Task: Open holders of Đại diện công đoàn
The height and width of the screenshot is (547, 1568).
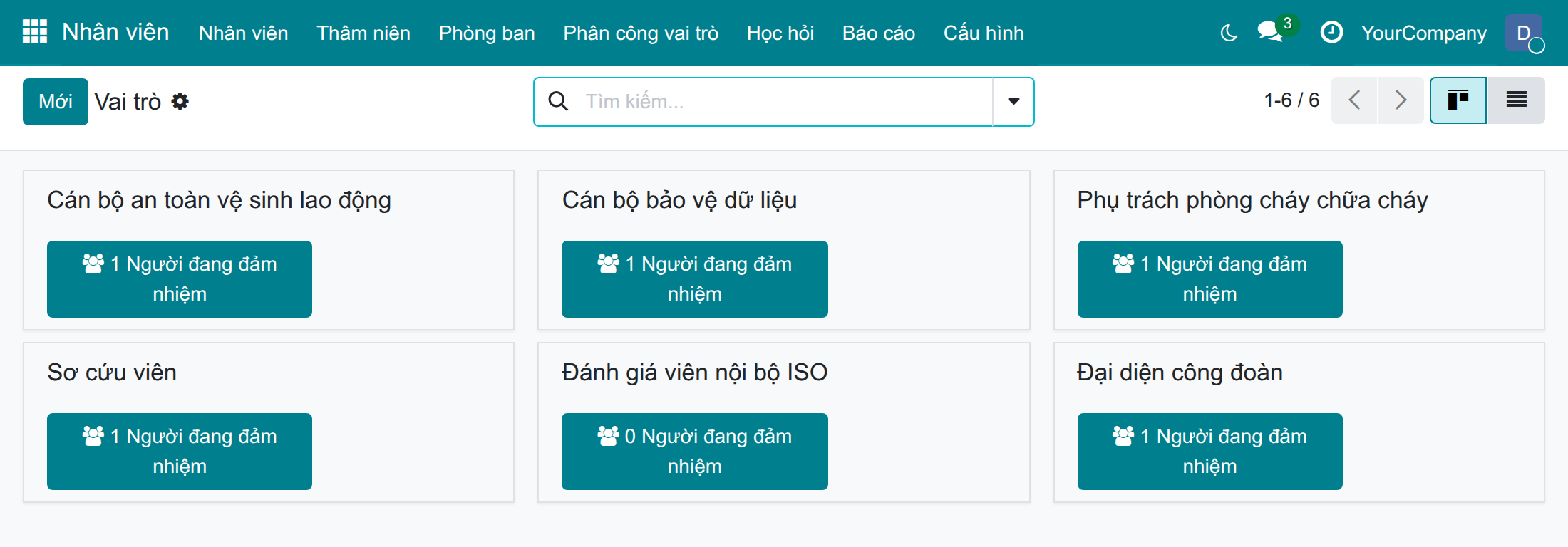Action: (1210, 452)
